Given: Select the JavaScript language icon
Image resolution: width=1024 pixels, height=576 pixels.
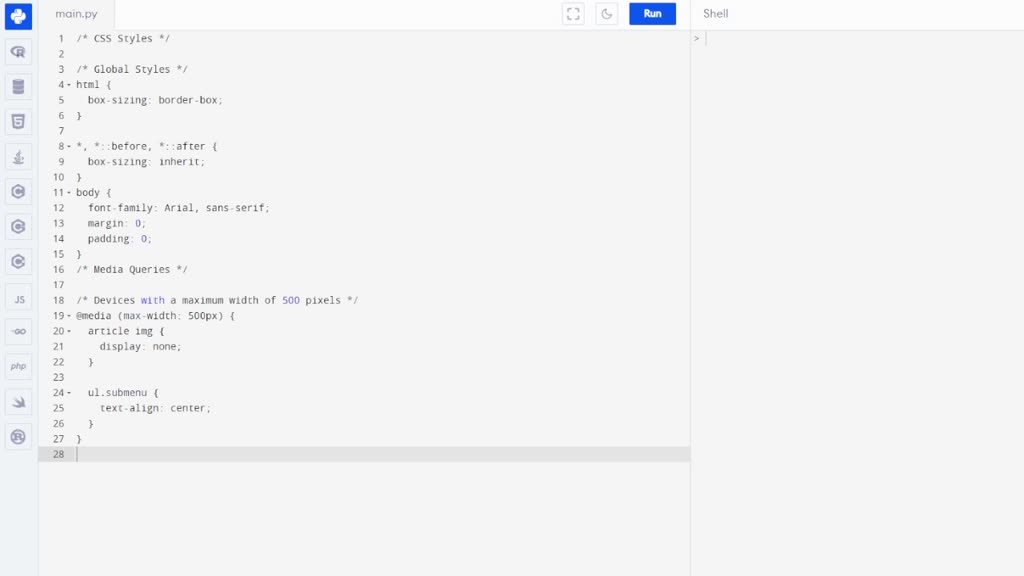Looking at the screenshot, I should pyautogui.click(x=18, y=296).
